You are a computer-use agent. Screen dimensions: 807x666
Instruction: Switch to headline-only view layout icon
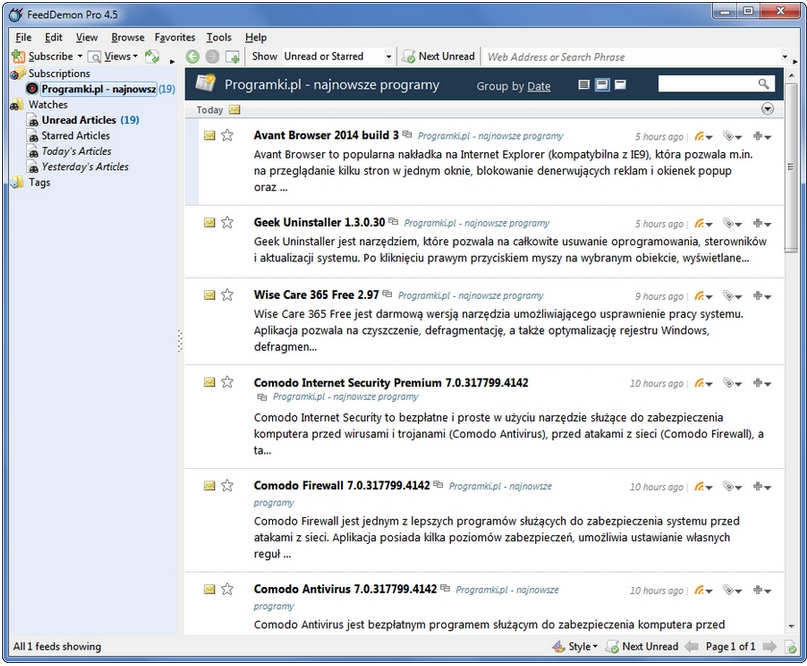click(x=584, y=84)
